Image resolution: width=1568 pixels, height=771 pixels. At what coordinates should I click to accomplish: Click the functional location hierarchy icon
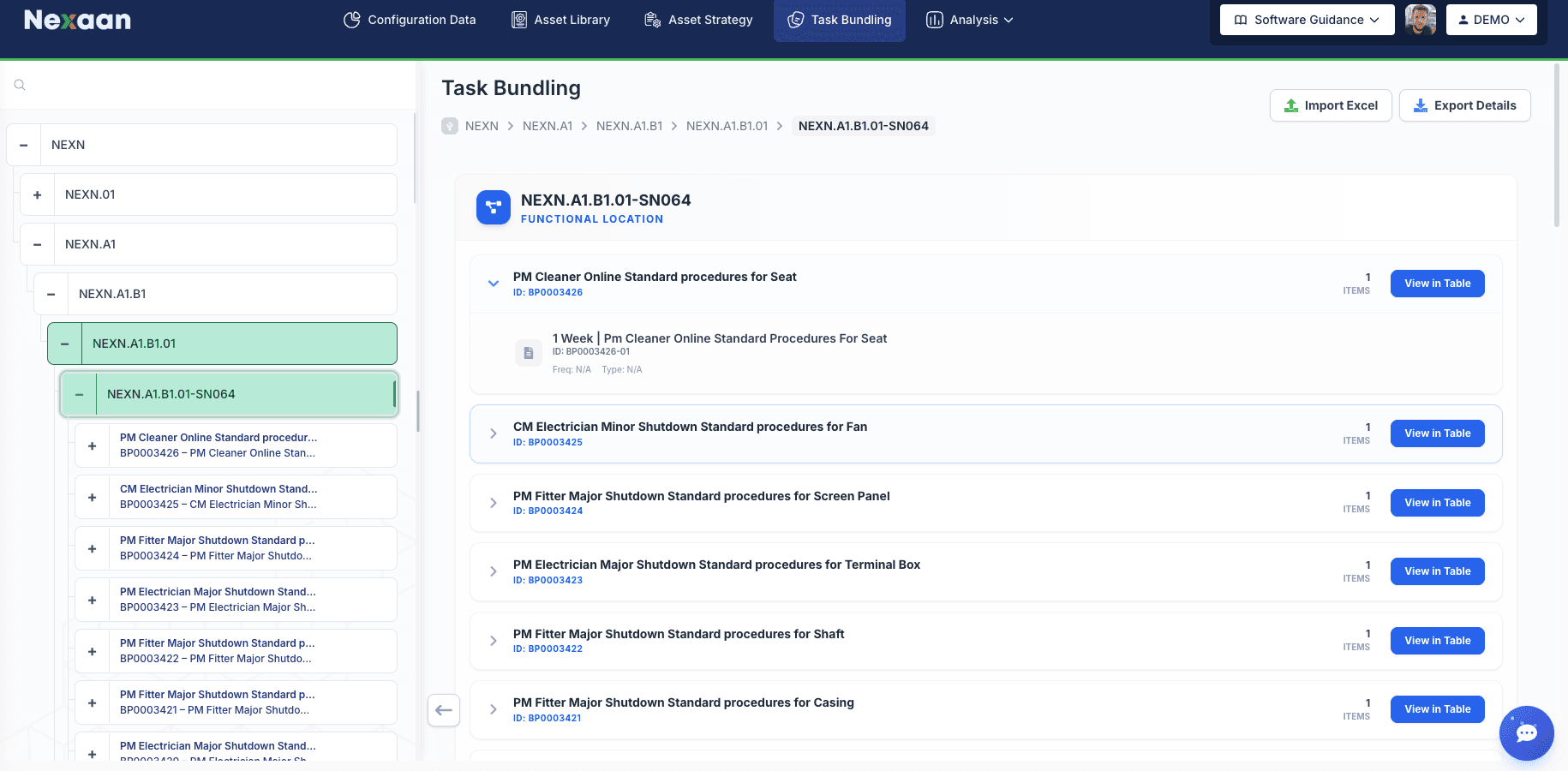click(x=494, y=207)
